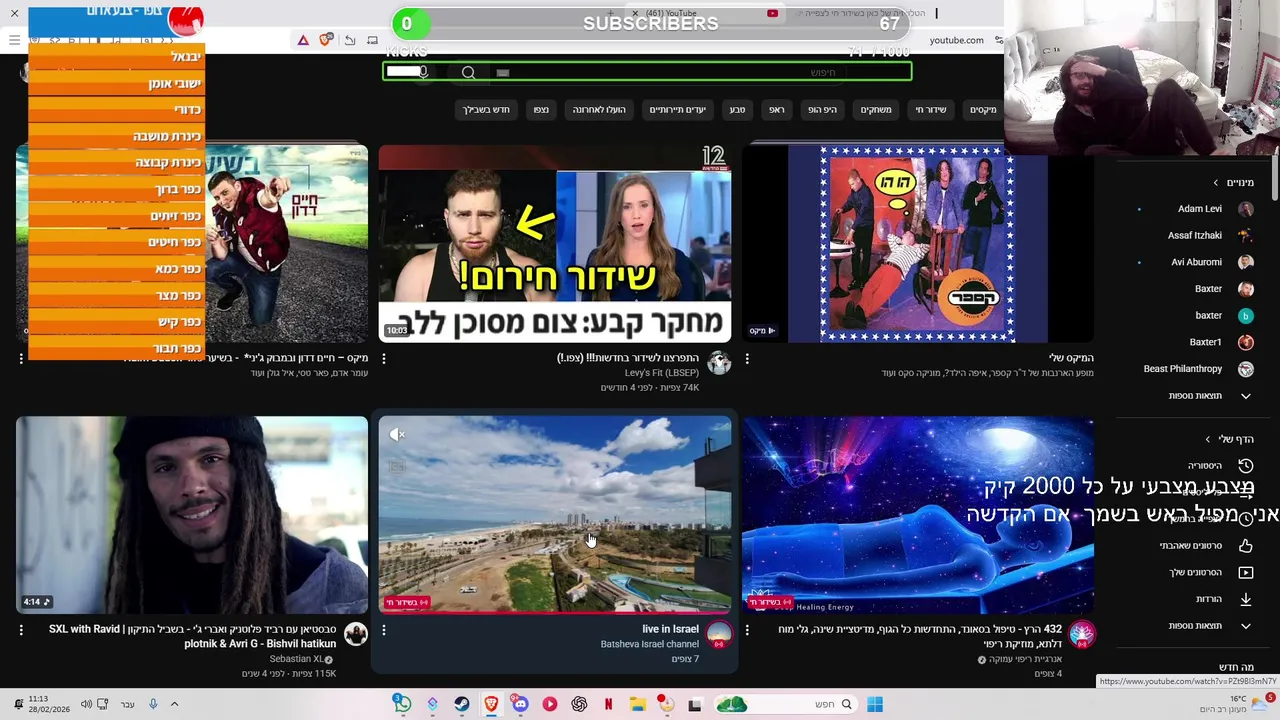Viewport: 1280px width, 720px height.
Task: Open the pink avatar beside 432 Hz video
Action: [1081, 634]
